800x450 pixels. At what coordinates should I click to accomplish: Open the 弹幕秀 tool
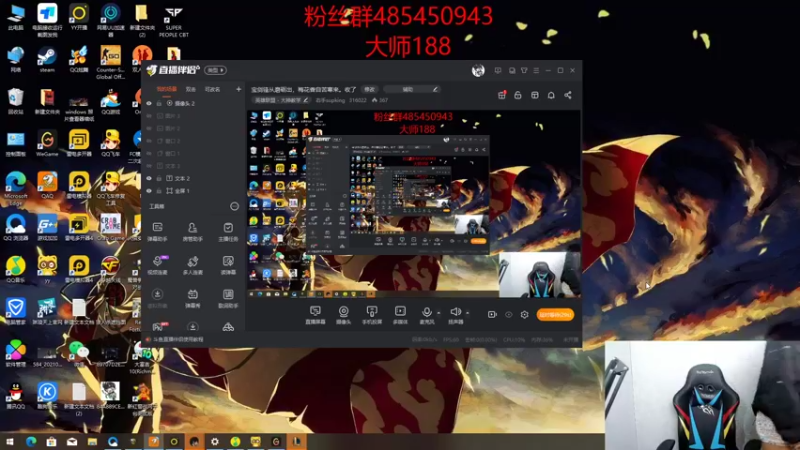point(192,298)
